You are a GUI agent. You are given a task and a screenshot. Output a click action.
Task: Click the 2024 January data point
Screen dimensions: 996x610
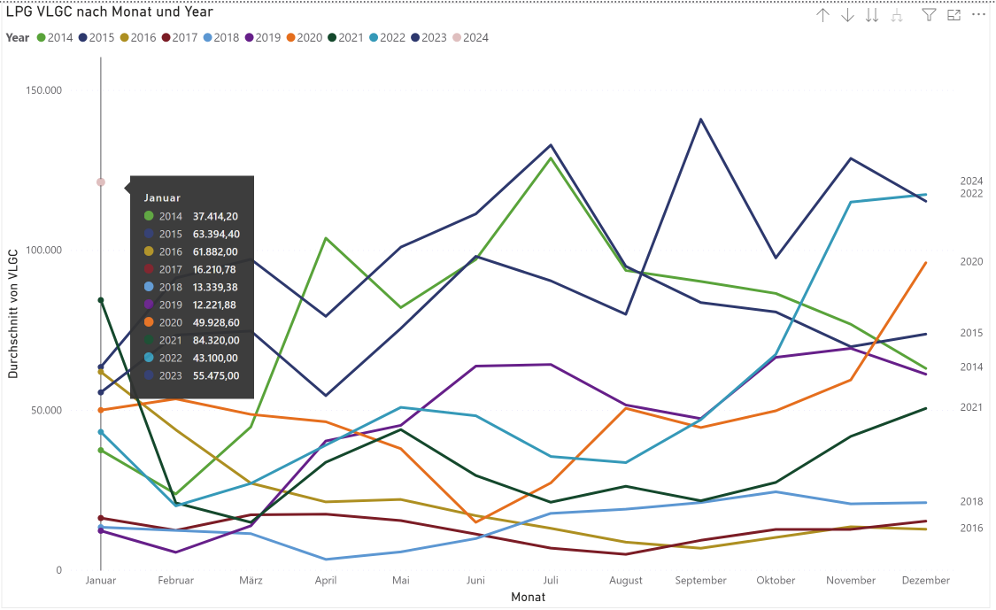(100, 182)
